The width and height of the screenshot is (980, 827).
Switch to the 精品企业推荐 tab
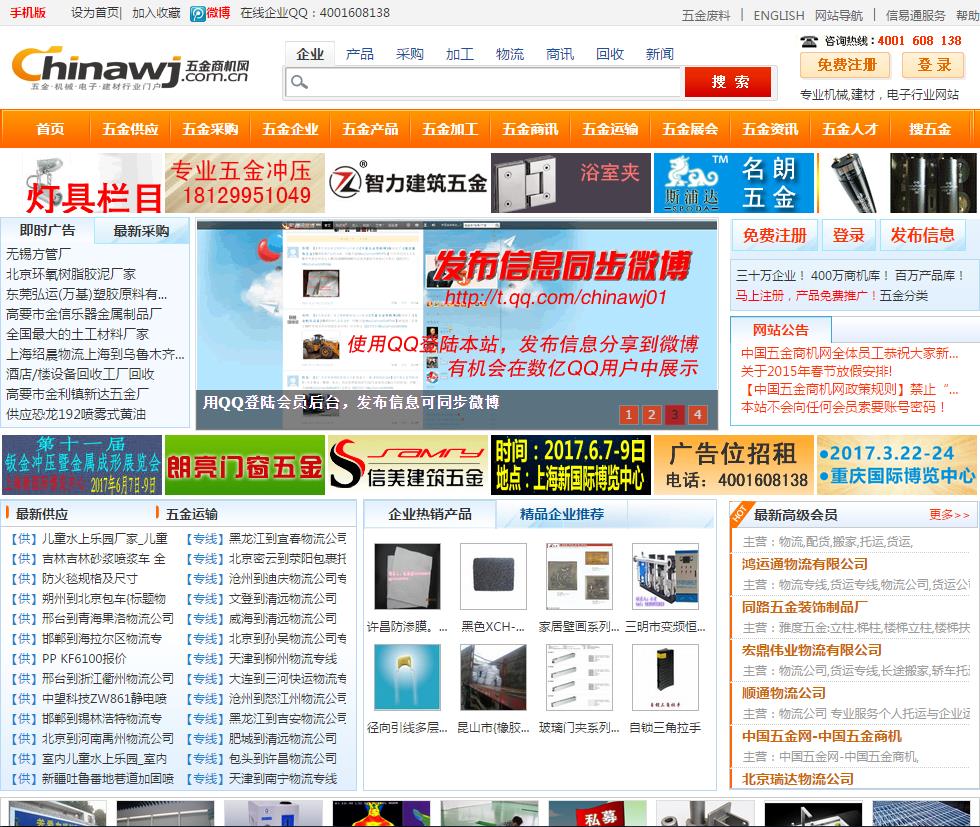tap(562, 514)
